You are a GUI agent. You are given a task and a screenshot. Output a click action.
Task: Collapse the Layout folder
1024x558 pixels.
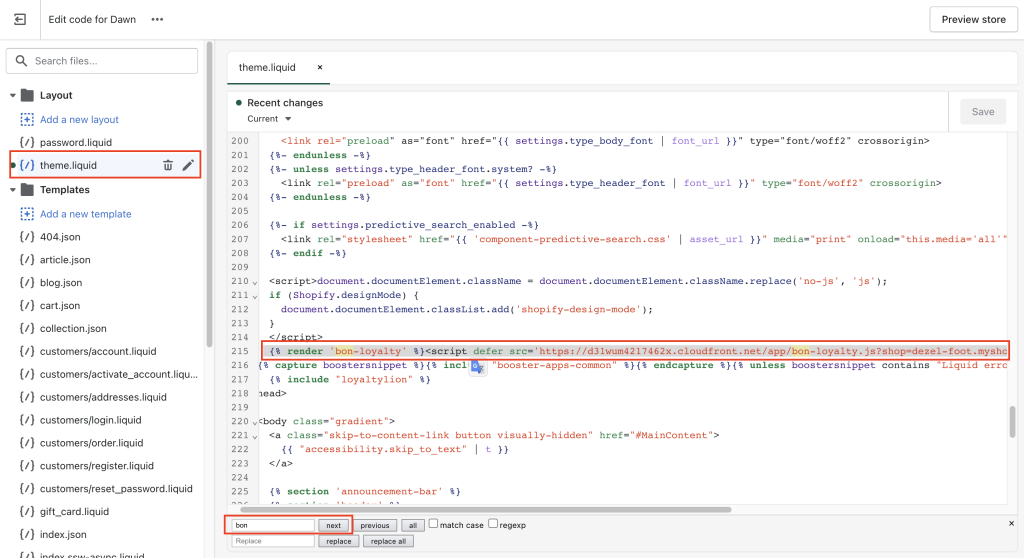click(x=12, y=95)
